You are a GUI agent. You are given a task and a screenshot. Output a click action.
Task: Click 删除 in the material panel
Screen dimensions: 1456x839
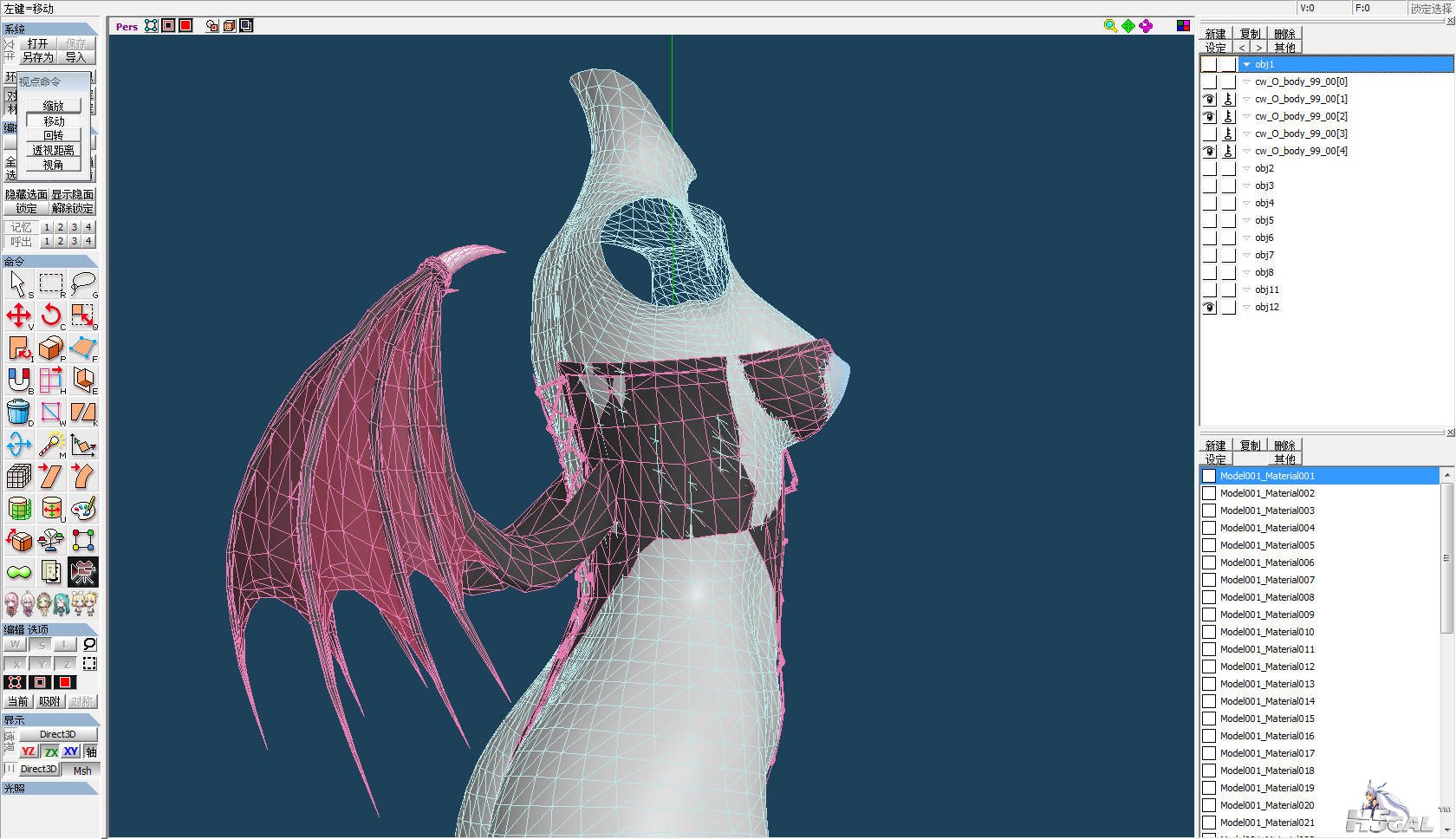[x=1285, y=446]
